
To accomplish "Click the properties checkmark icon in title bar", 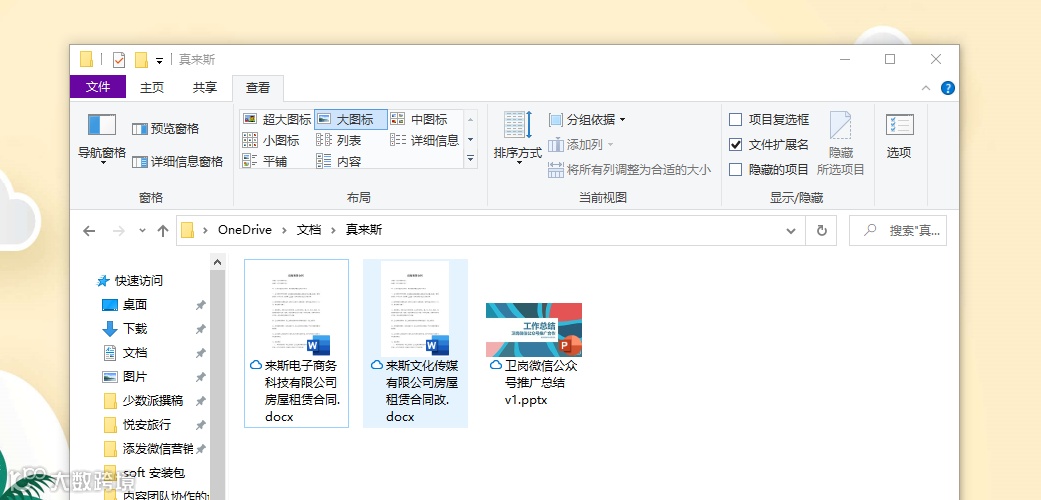I will click(x=119, y=60).
